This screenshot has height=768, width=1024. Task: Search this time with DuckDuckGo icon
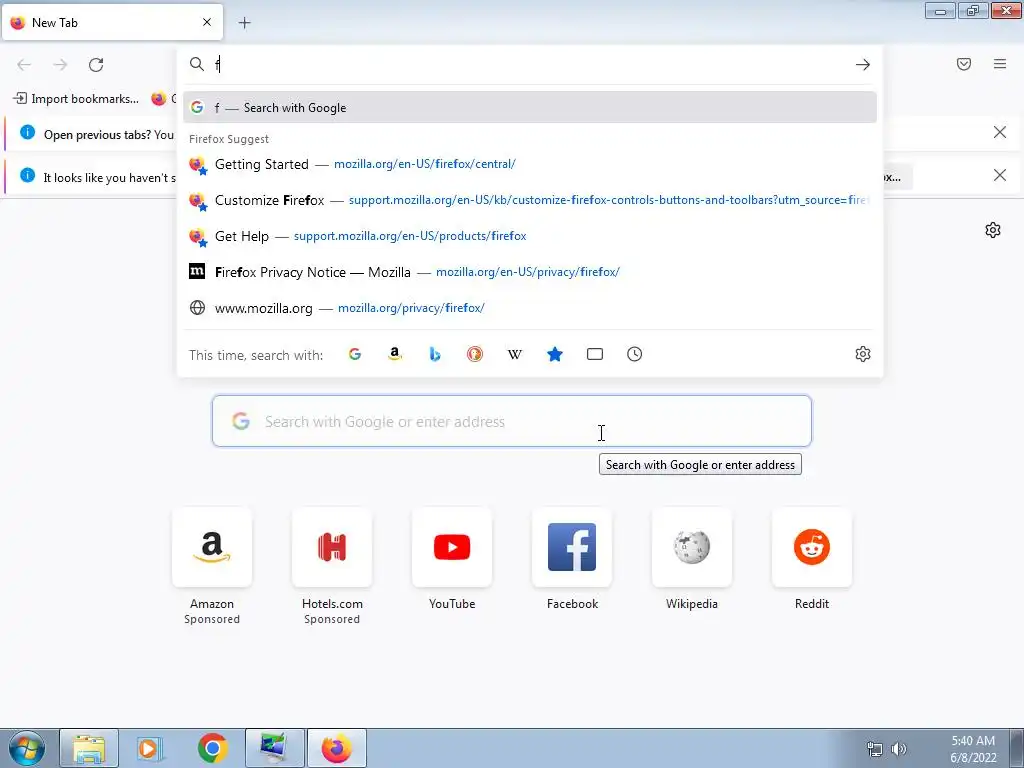475,354
